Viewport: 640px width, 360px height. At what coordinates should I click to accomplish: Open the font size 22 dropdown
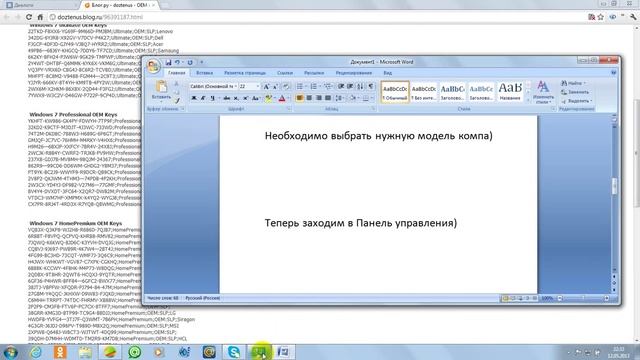[x=257, y=87]
